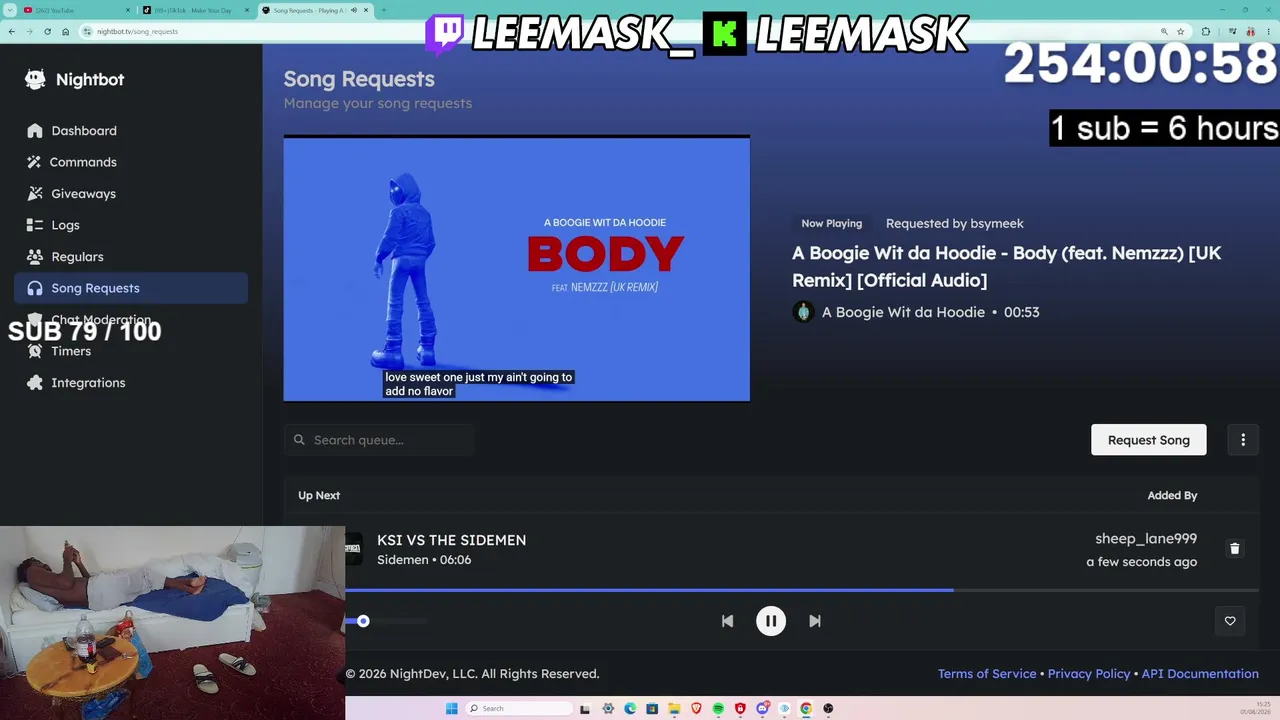
Task: Skip to the next song
Action: 815,621
